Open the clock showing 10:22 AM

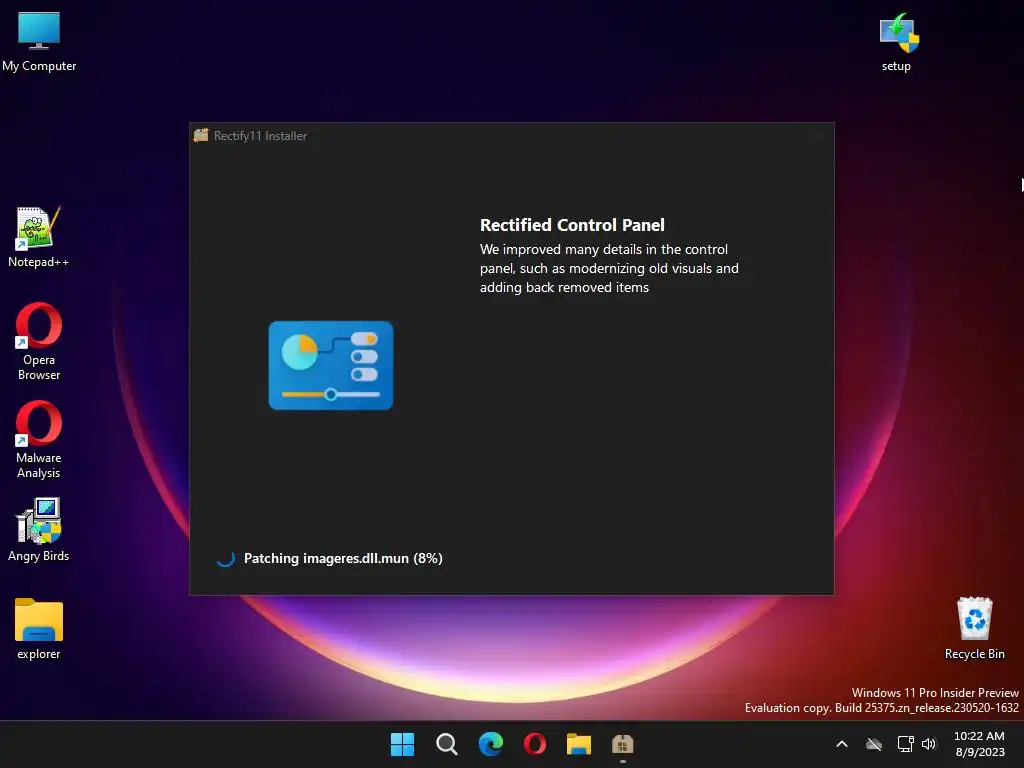[980, 744]
